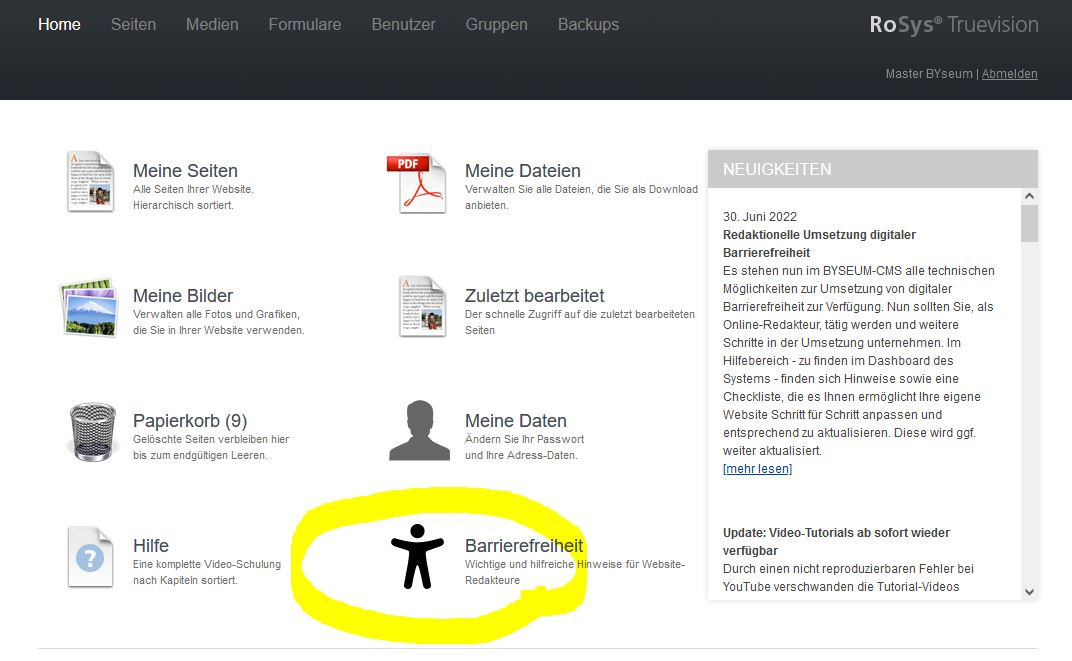Viewport: 1072px width, 661px height.
Task: Open the Zuletzt bearbeitet page icon
Action: (x=421, y=307)
